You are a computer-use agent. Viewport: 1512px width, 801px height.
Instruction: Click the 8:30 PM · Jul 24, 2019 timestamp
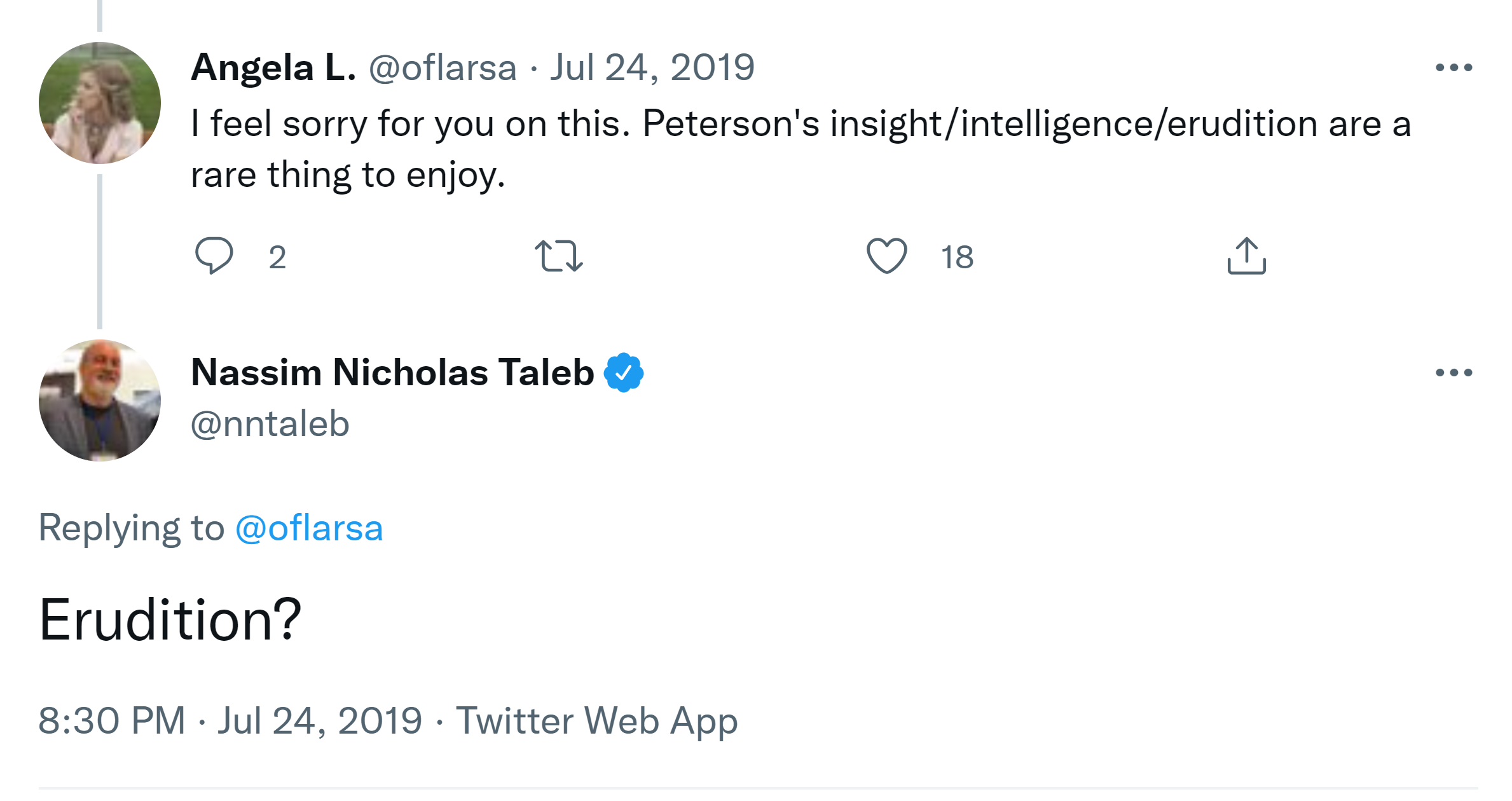point(230,721)
